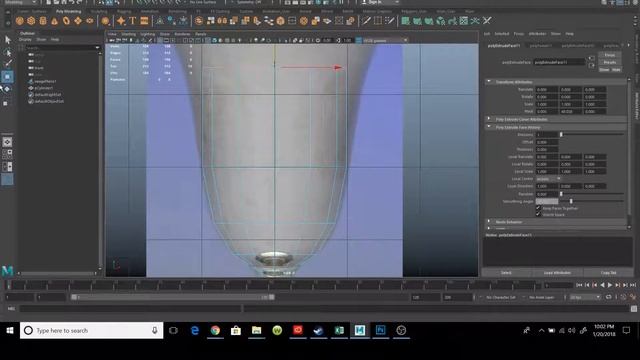
Task: Open Excel from the taskbar
Action: [x=339, y=330]
